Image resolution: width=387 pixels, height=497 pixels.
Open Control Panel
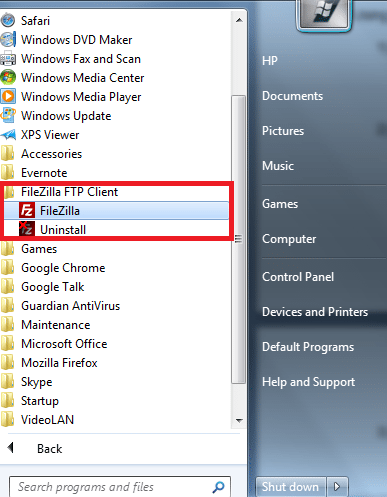[x=298, y=277]
